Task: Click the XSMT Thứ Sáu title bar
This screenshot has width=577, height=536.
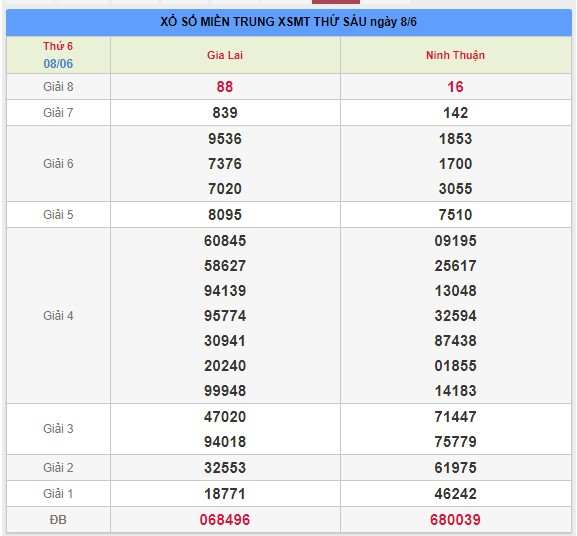Action: point(288,22)
